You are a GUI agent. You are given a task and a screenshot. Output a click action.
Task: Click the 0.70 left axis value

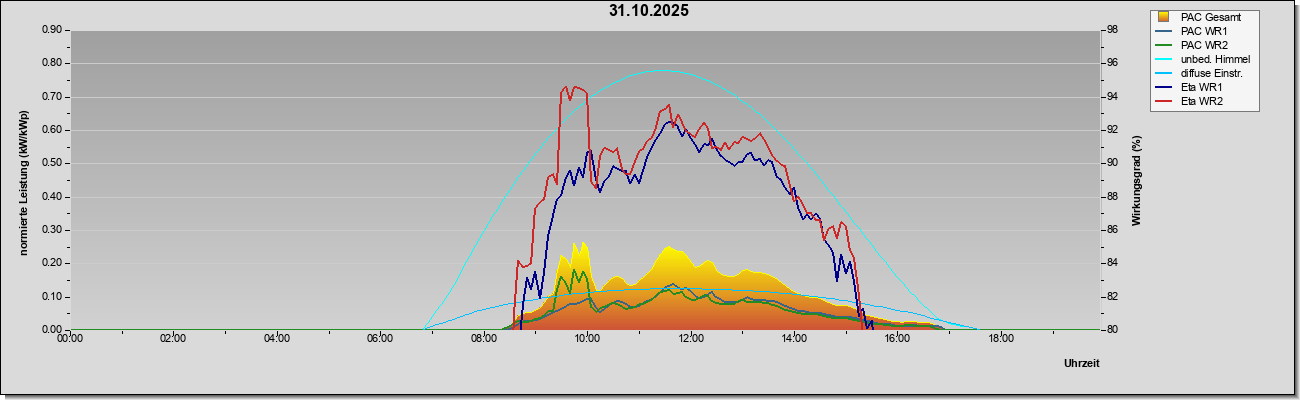(x=53, y=97)
